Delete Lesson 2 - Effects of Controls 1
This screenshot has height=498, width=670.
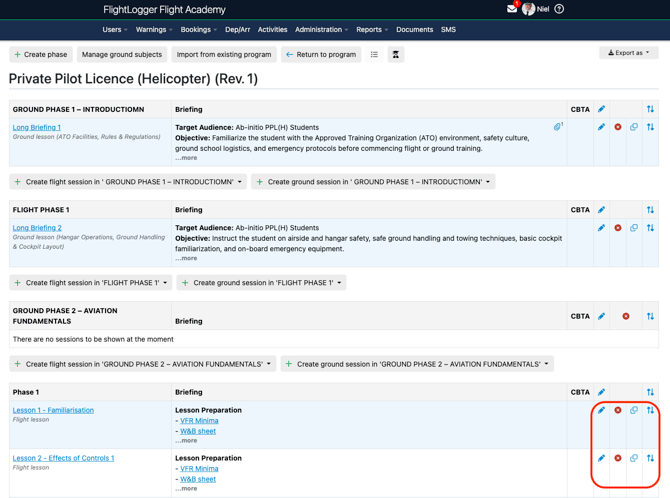pos(617,458)
